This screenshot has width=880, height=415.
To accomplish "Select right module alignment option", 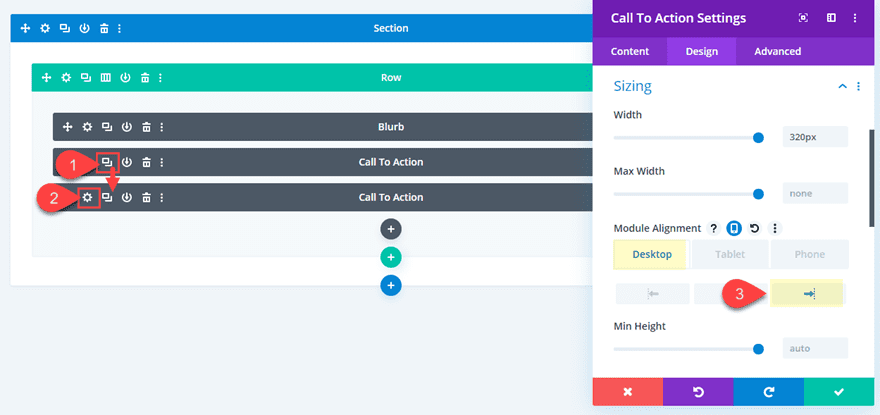I will (808, 293).
